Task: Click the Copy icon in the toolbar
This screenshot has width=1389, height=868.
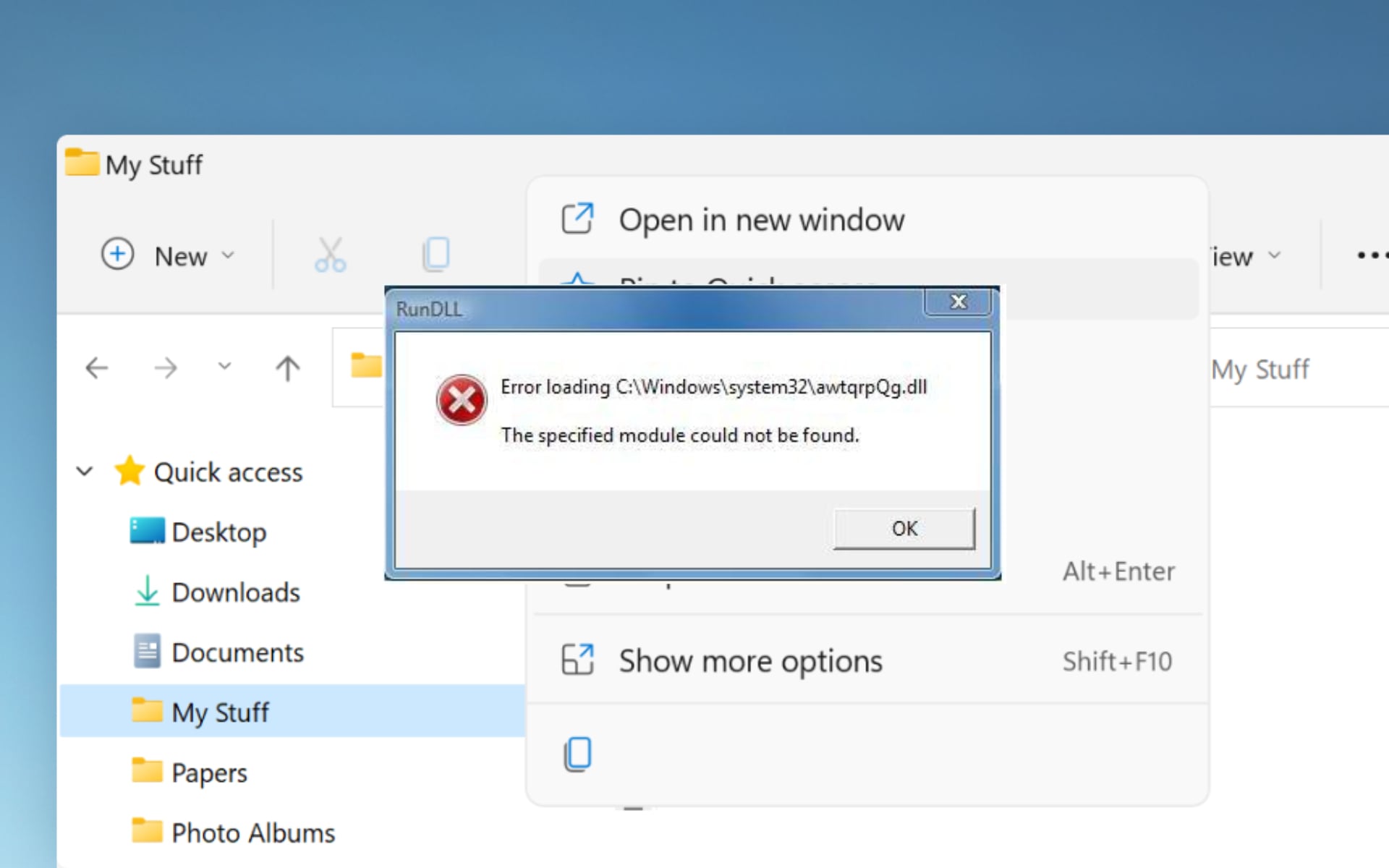Action: [x=436, y=254]
